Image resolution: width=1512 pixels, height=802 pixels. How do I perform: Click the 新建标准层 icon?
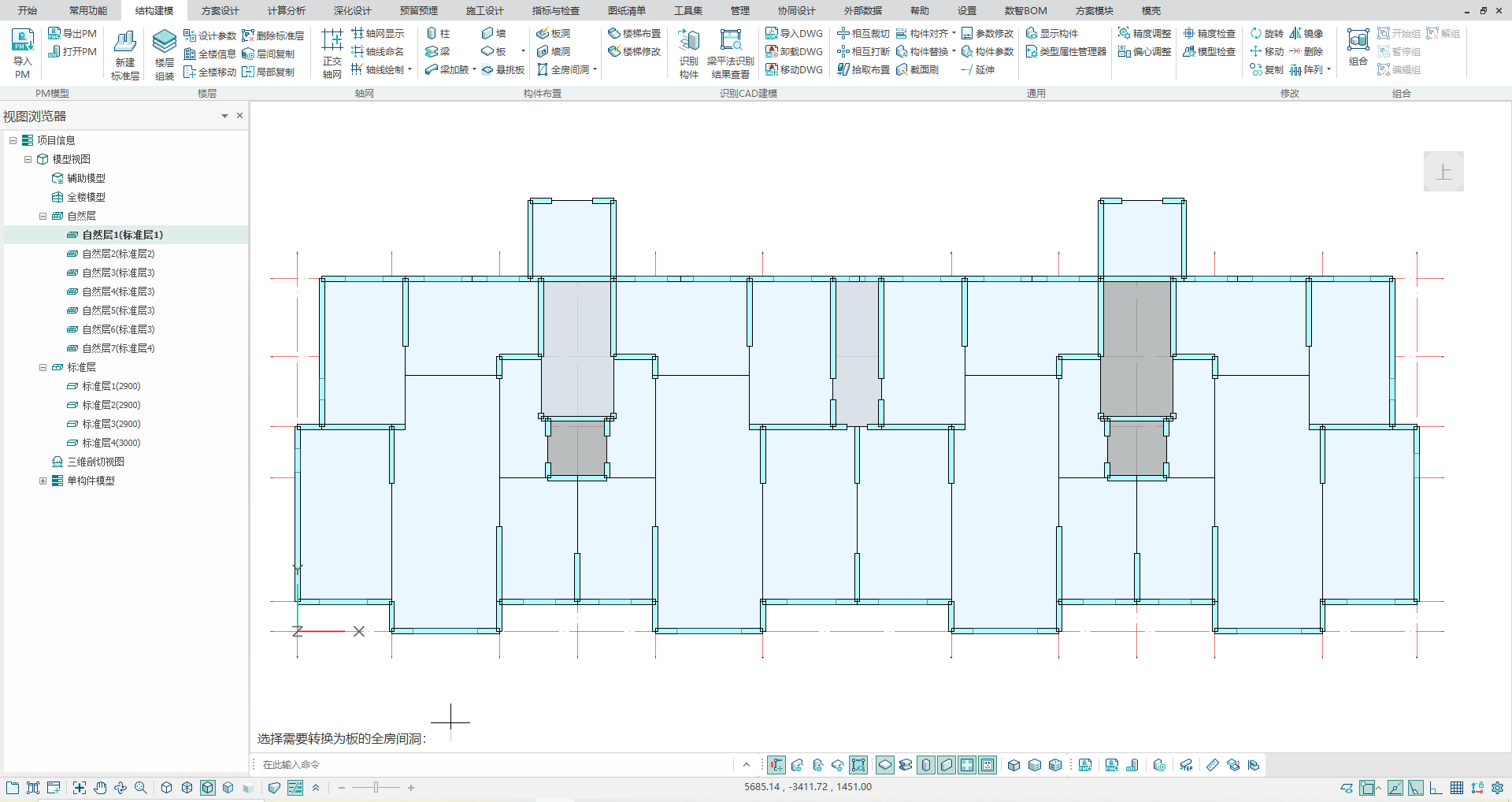(x=125, y=54)
